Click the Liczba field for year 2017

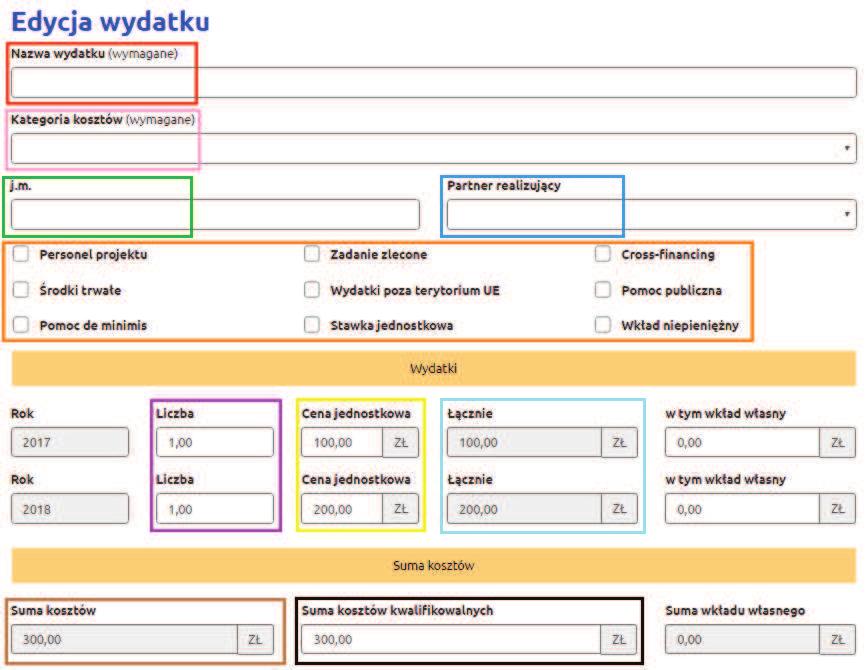tap(215, 442)
